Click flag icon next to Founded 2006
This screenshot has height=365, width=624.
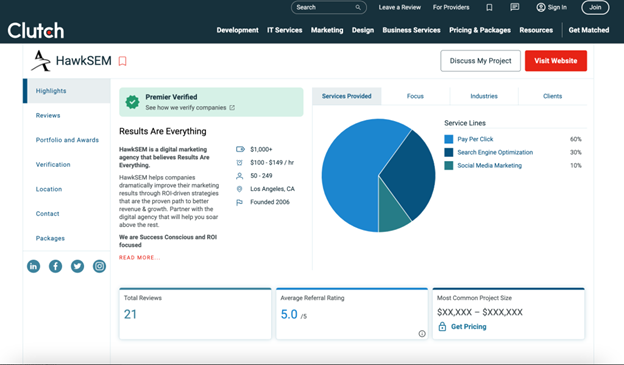coord(239,202)
